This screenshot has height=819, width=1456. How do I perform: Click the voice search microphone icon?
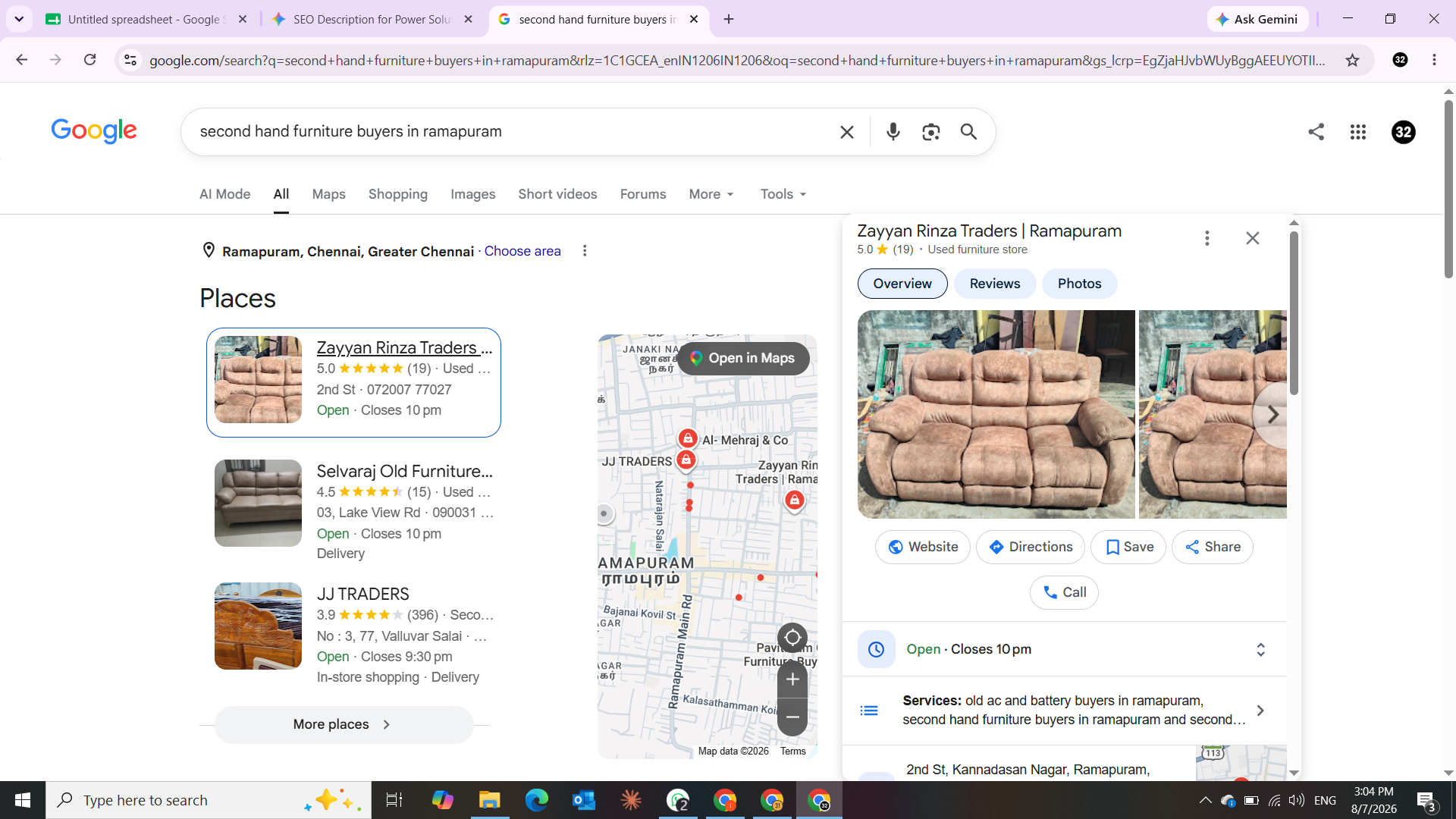coord(893,132)
